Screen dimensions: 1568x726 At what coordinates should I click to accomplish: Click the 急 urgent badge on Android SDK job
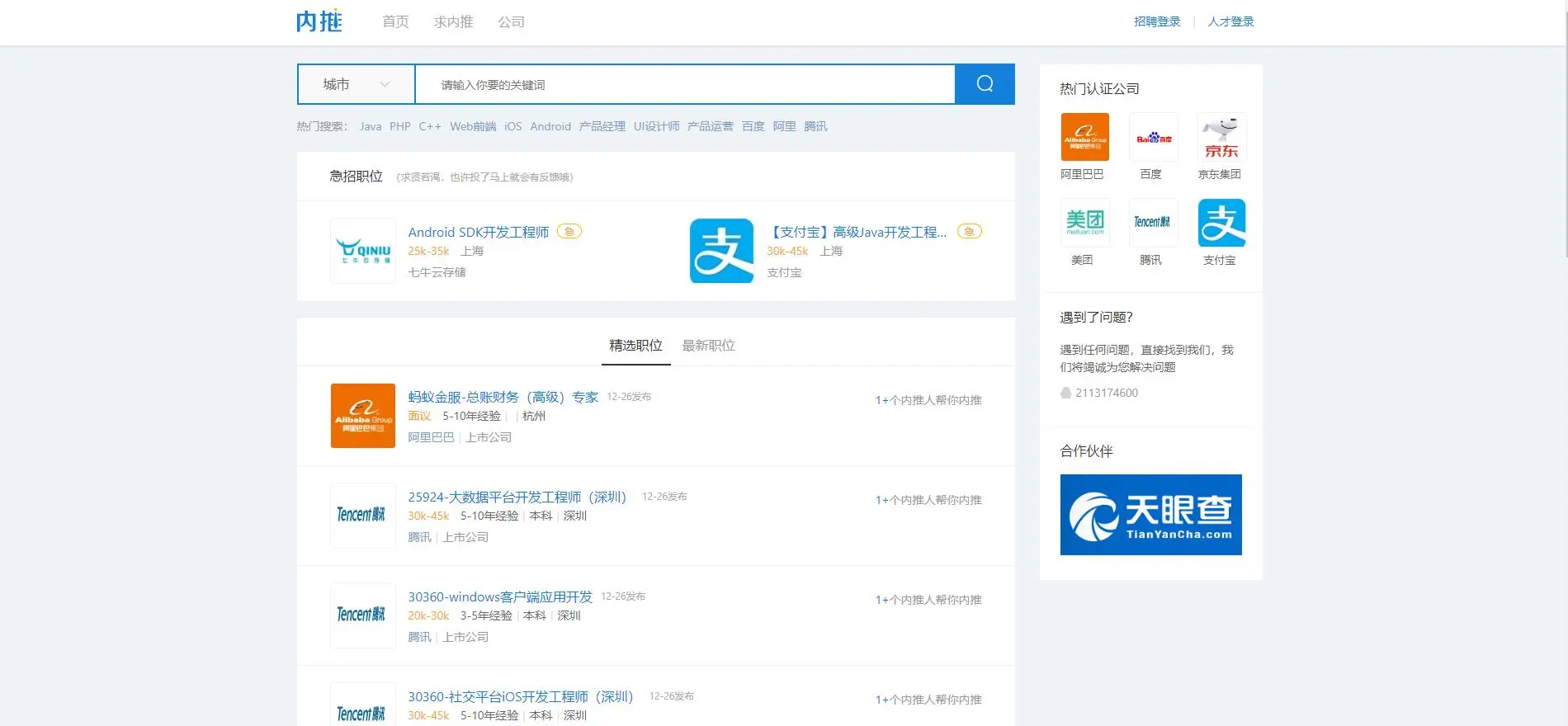click(569, 232)
